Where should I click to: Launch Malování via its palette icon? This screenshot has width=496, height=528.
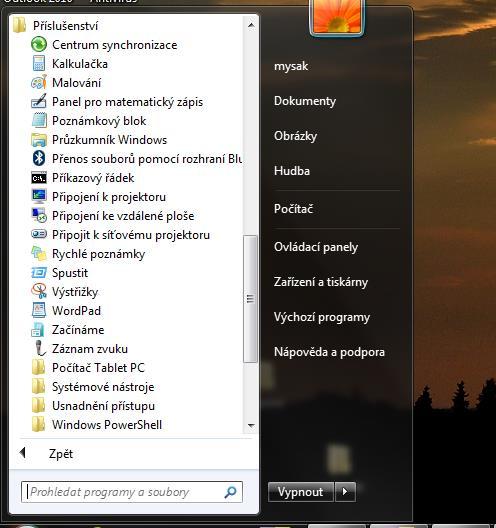[x=39, y=82]
